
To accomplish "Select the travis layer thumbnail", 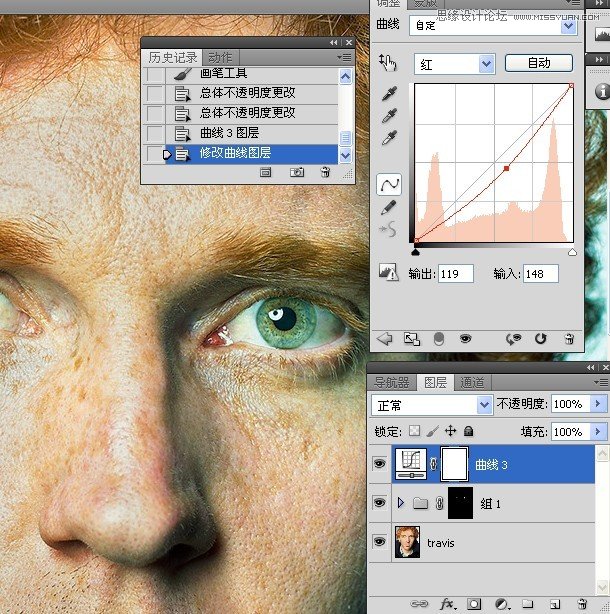I will coord(407,542).
